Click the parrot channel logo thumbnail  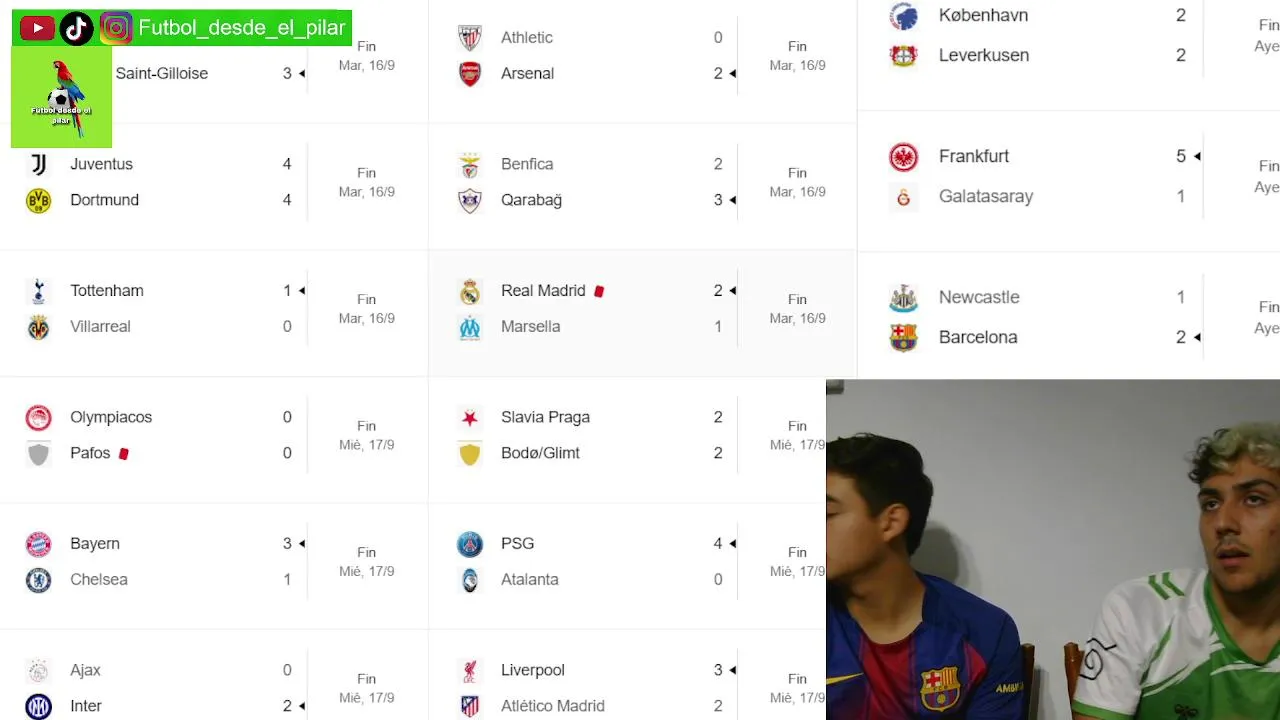(x=61, y=98)
